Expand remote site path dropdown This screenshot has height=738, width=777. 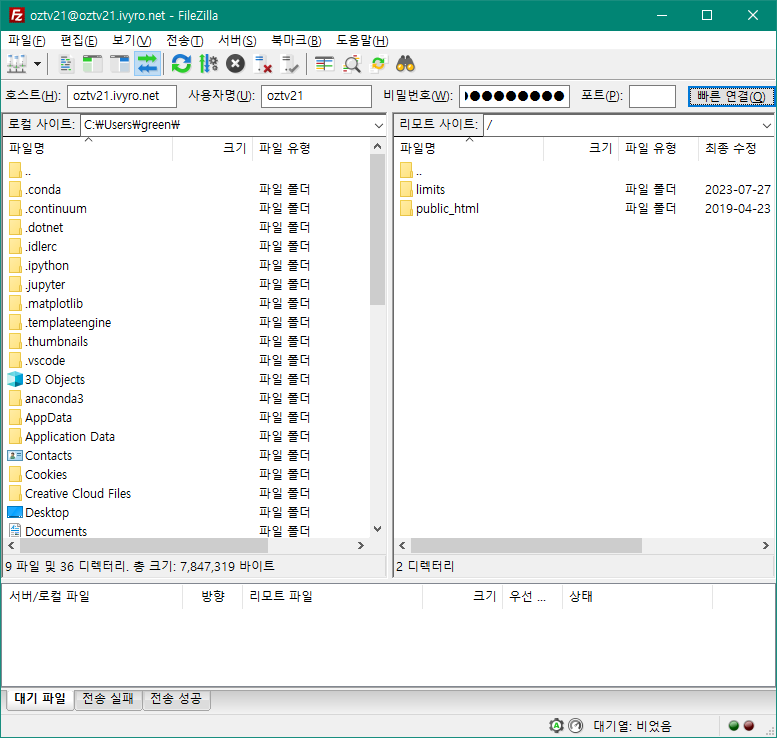(x=767, y=125)
